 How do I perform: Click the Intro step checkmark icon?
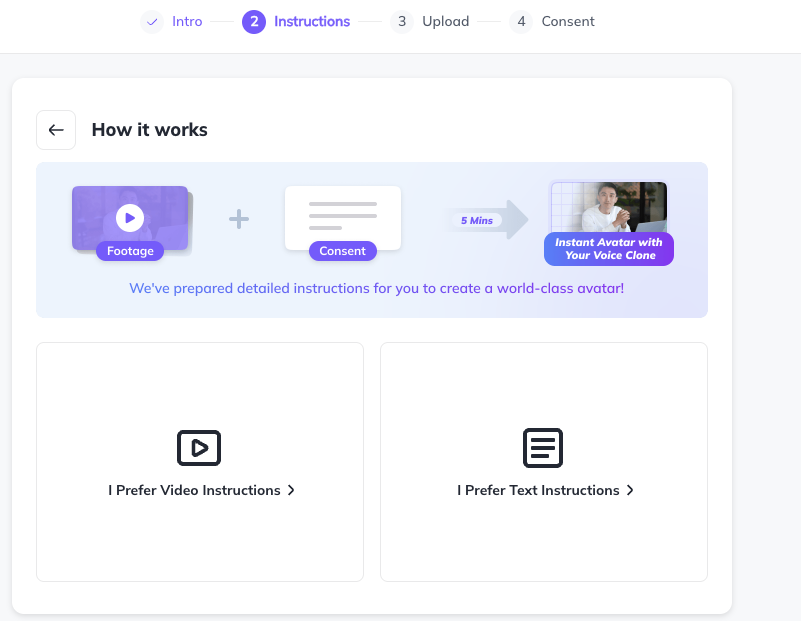152,21
